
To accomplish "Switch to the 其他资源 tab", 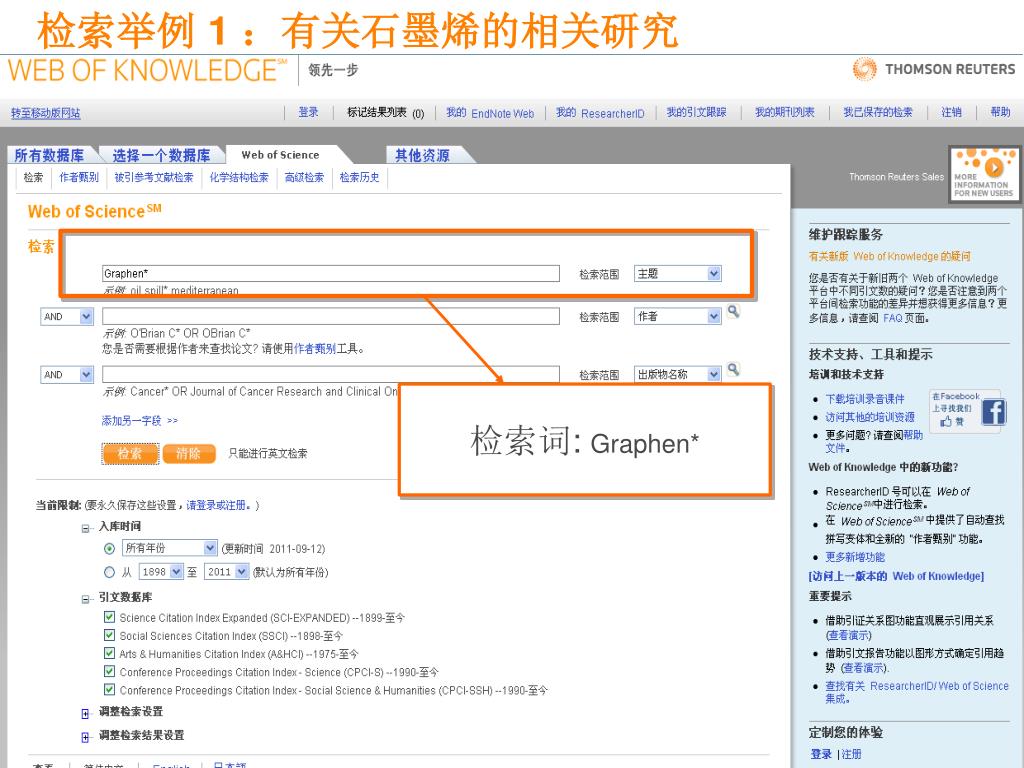I will [x=422, y=155].
